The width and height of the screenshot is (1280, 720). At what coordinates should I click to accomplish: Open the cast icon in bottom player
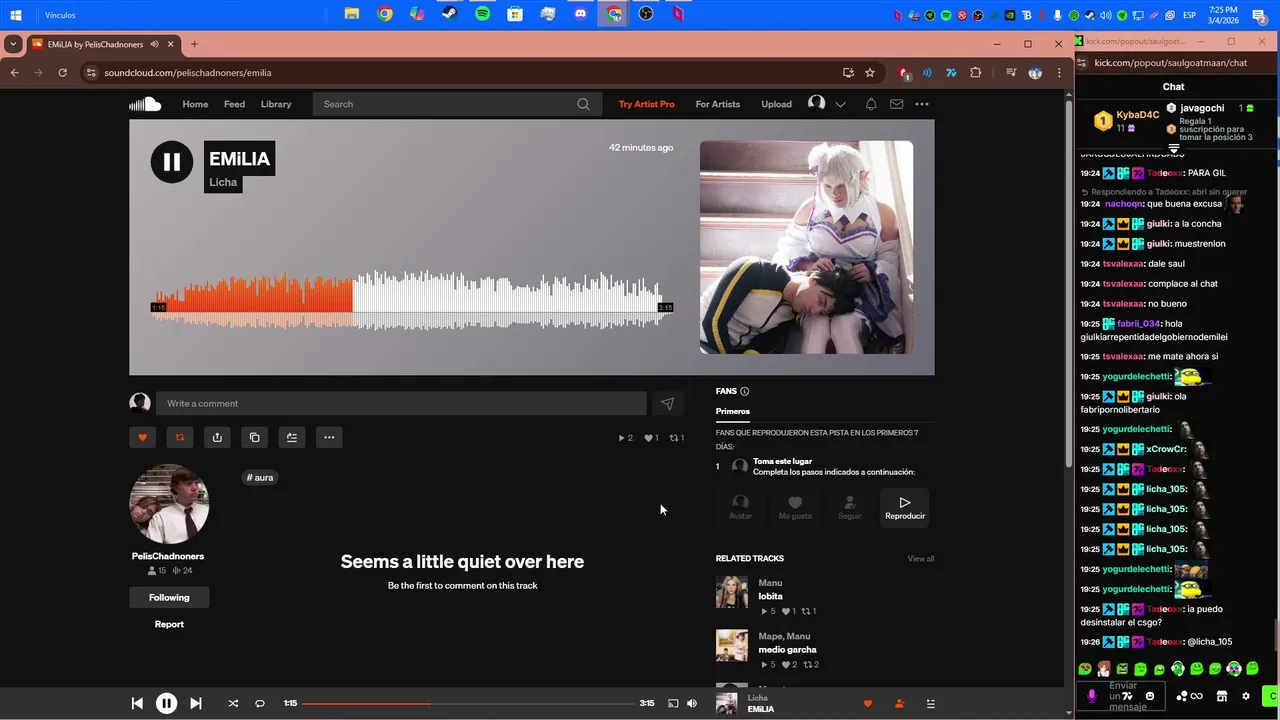[x=673, y=703]
